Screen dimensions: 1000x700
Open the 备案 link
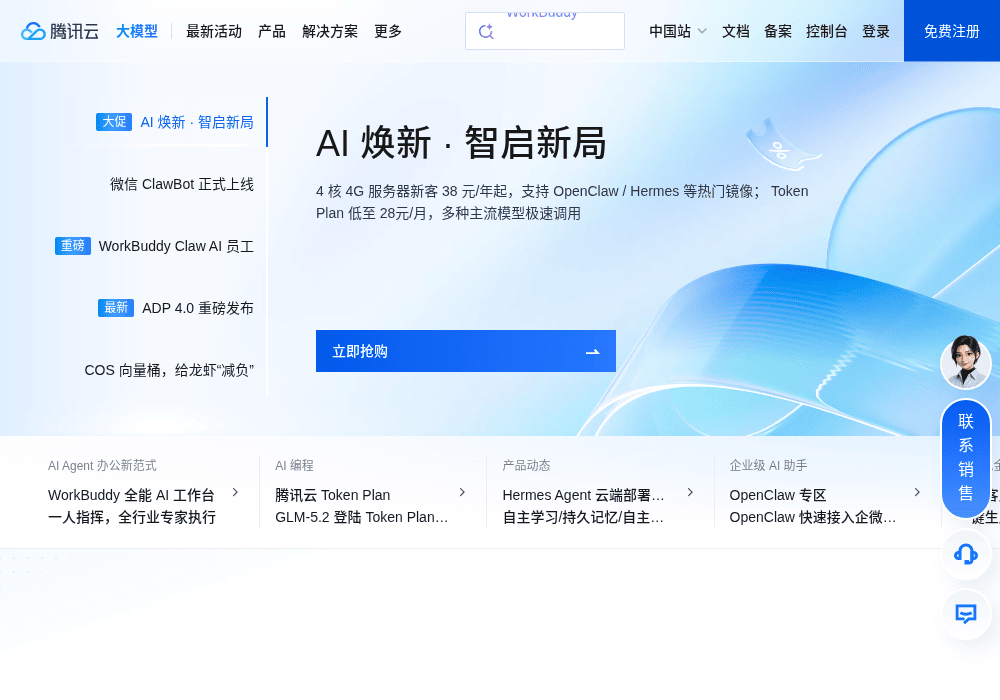(777, 31)
